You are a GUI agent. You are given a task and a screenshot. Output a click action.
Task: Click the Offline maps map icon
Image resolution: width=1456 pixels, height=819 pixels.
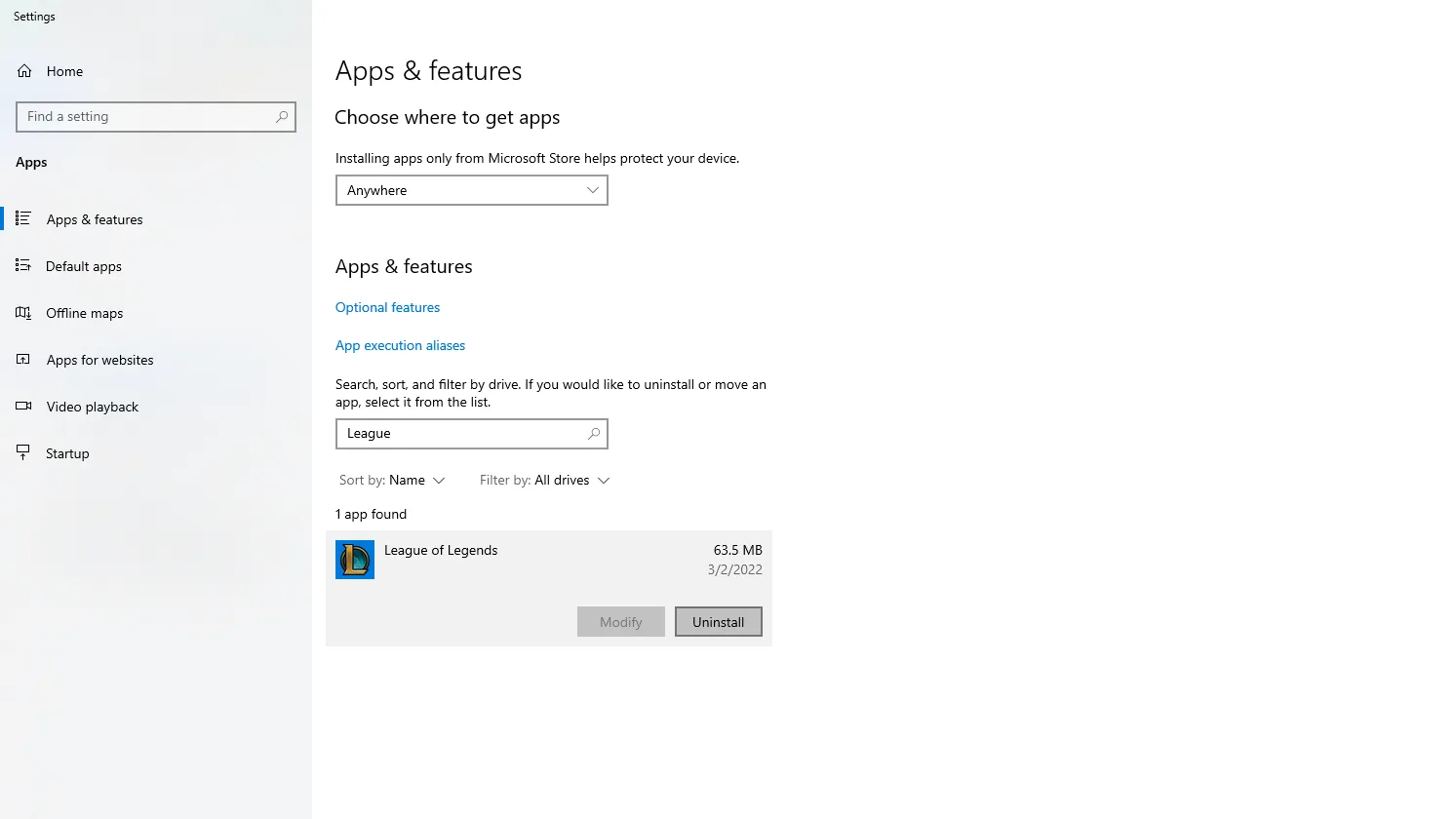click(23, 312)
